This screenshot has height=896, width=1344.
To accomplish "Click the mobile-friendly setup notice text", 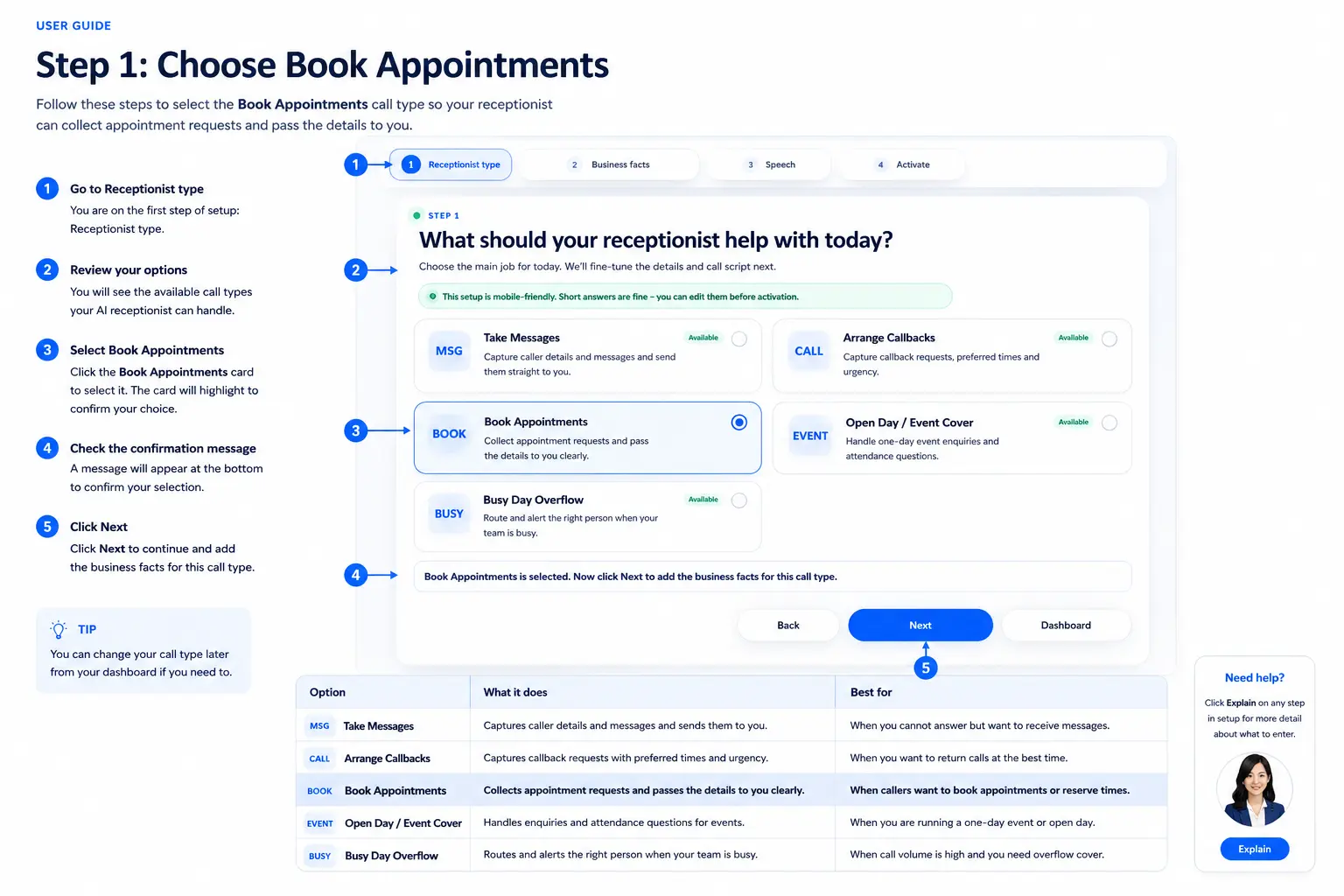I will pos(619,297).
